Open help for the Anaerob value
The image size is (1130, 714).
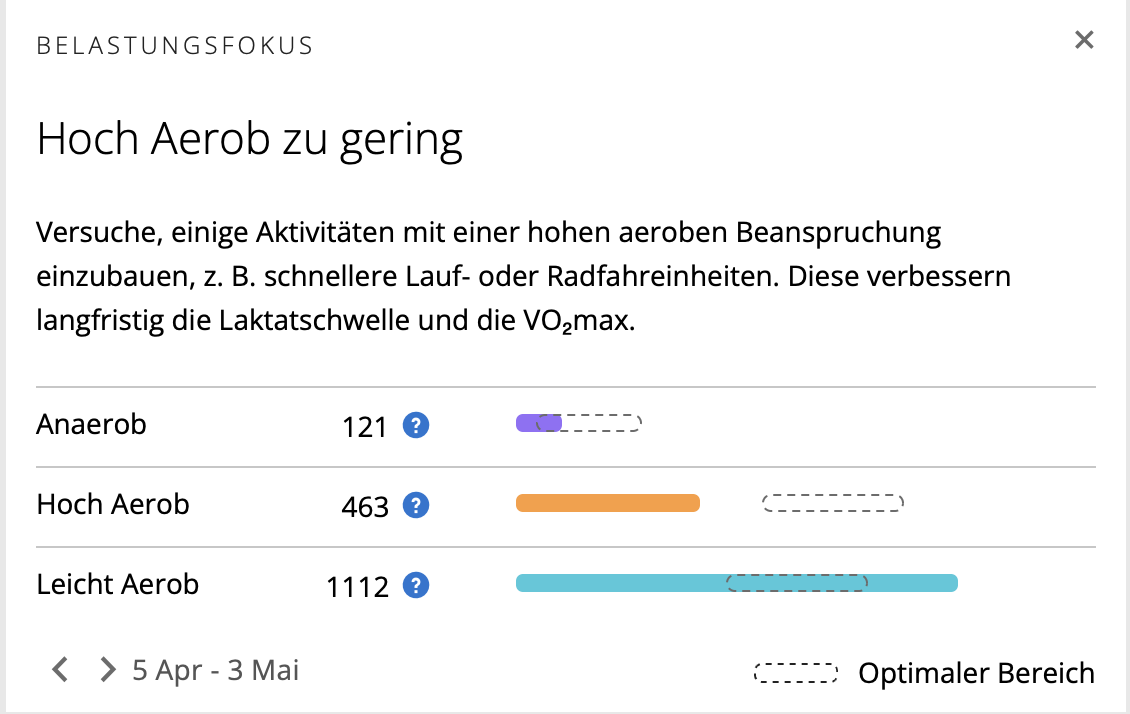416,426
